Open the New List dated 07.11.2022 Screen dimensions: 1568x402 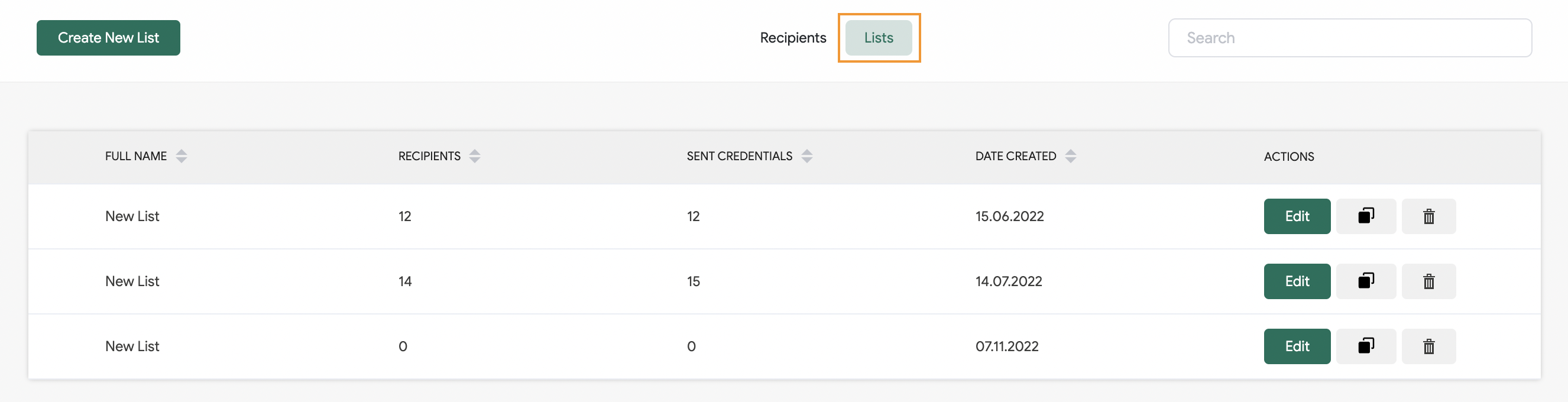point(132,346)
